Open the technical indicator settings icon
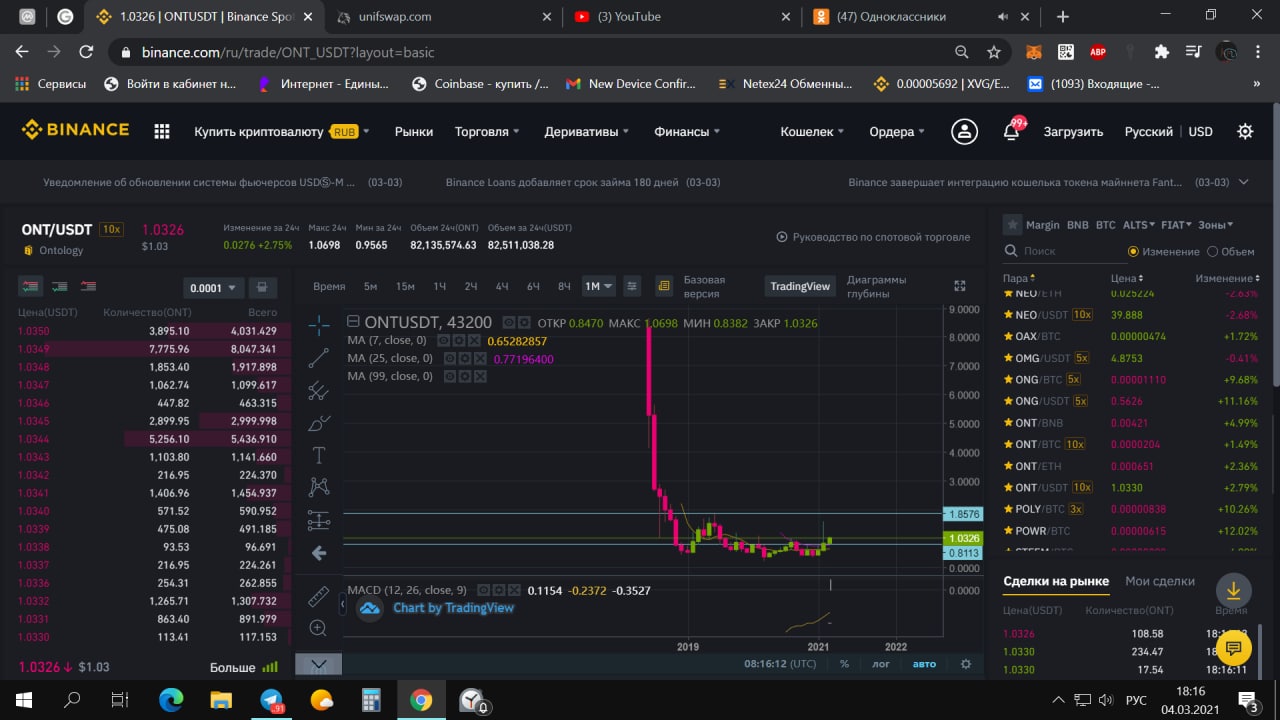This screenshot has height=720, width=1280. [632, 286]
